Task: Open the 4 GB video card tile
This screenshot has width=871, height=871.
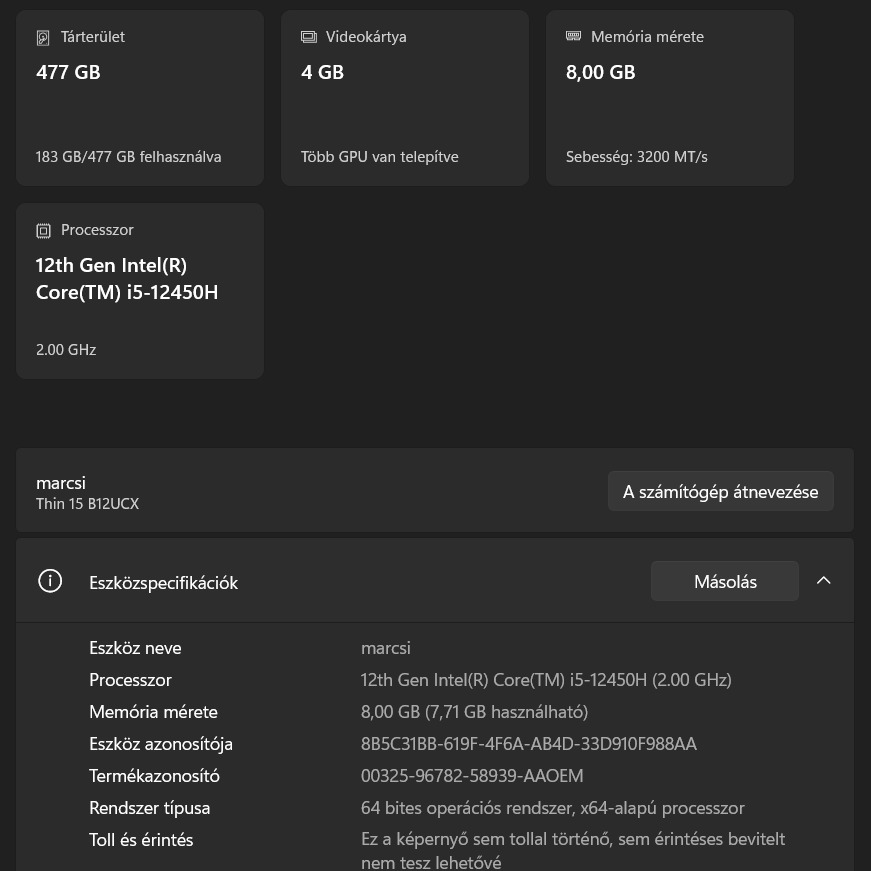Action: [405, 98]
